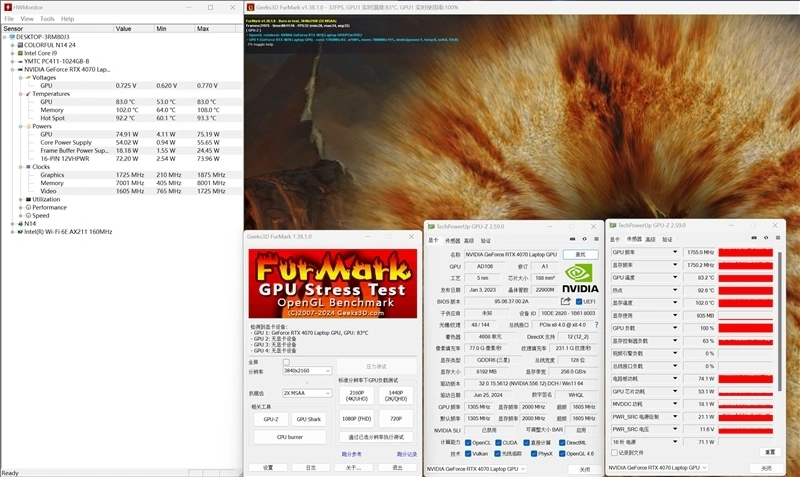Click the FurMark GPU Stress Test banner
The width and height of the screenshot is (800, 477).
tap(333, 284)
